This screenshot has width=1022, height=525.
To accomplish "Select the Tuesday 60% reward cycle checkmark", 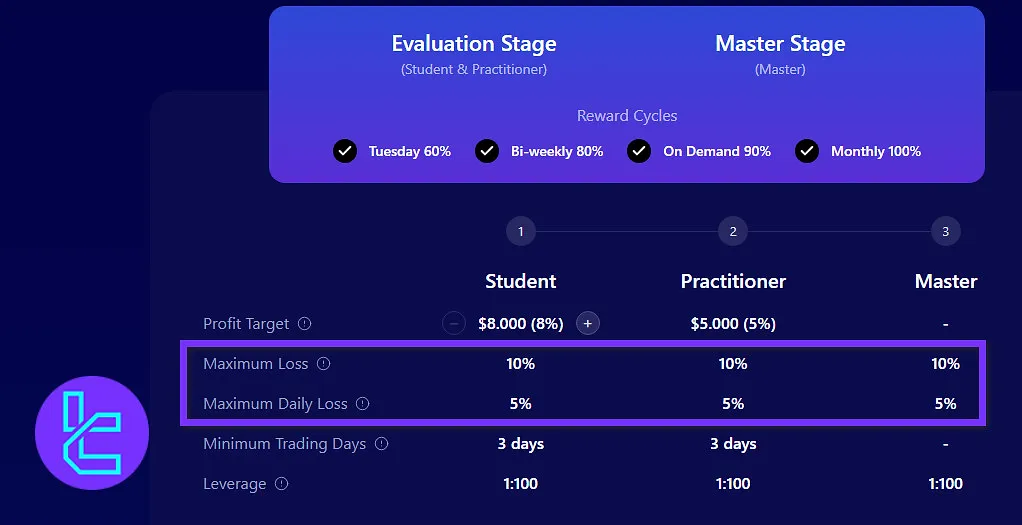I will coord(345,151).
